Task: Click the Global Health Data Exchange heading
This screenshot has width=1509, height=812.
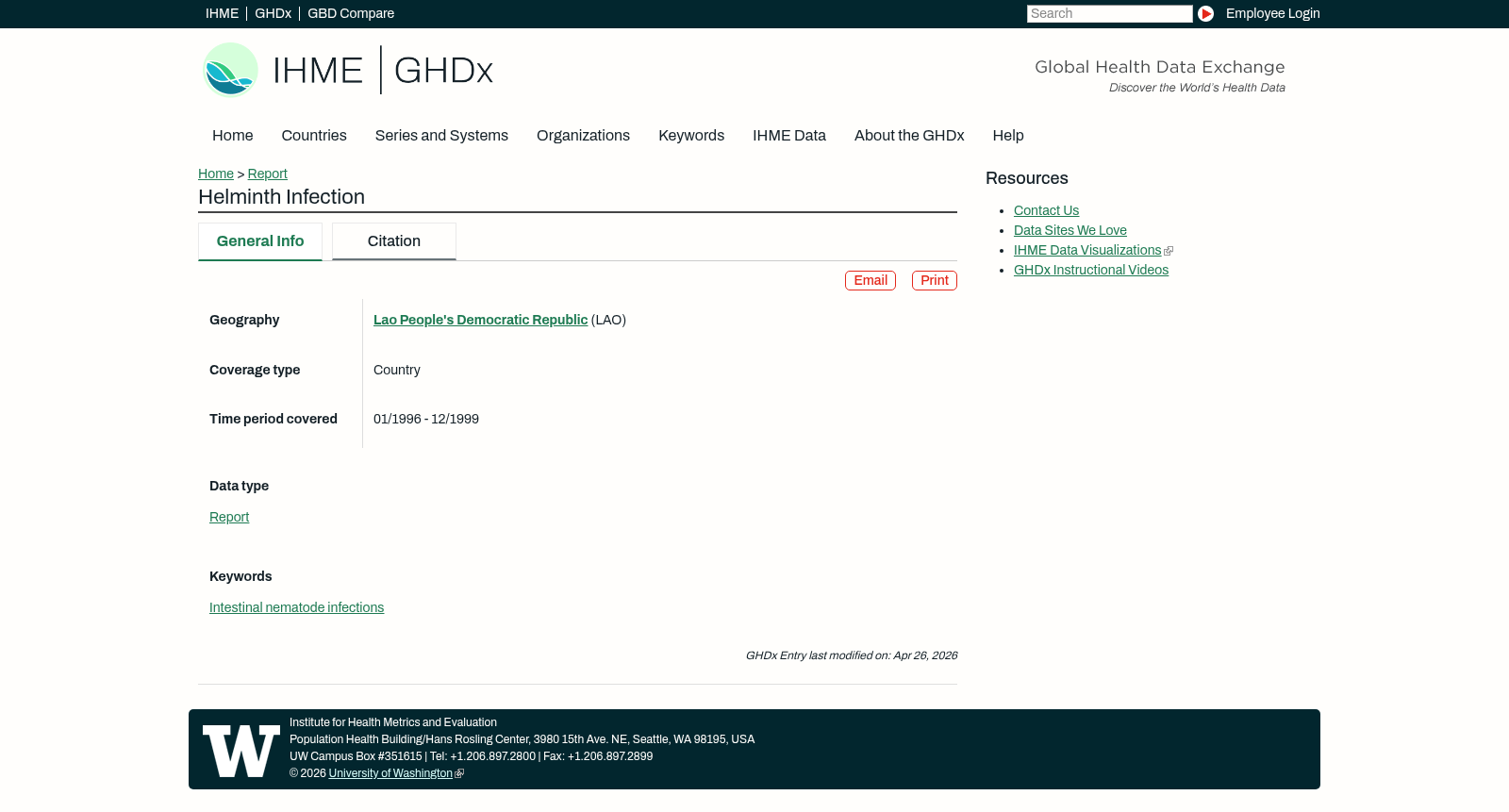Action: [x=1160, y=67]
